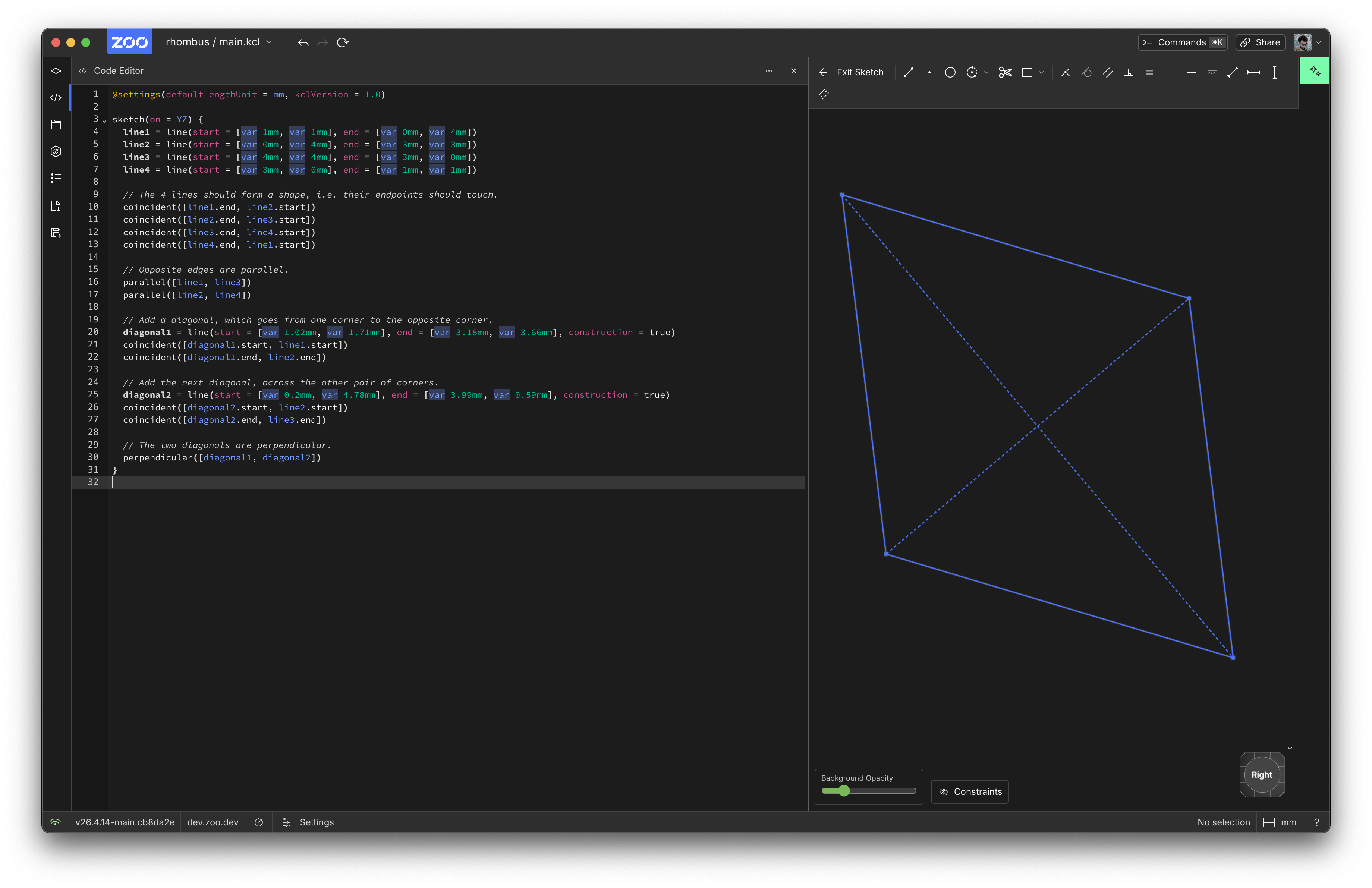Viewport: 1372px width, 888px height.
Task: Open the project files folder pane
Action: click(56, 125)
